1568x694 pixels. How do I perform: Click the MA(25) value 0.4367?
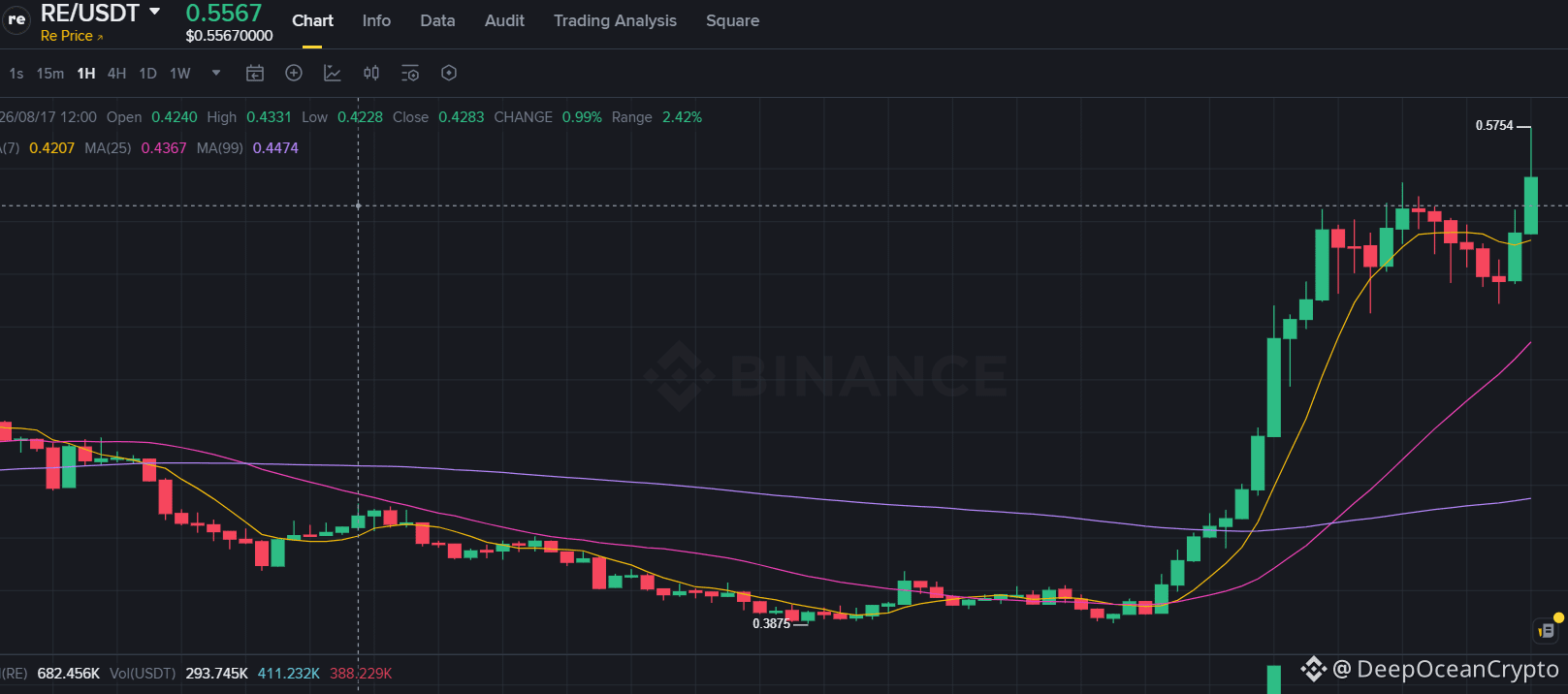164,148
